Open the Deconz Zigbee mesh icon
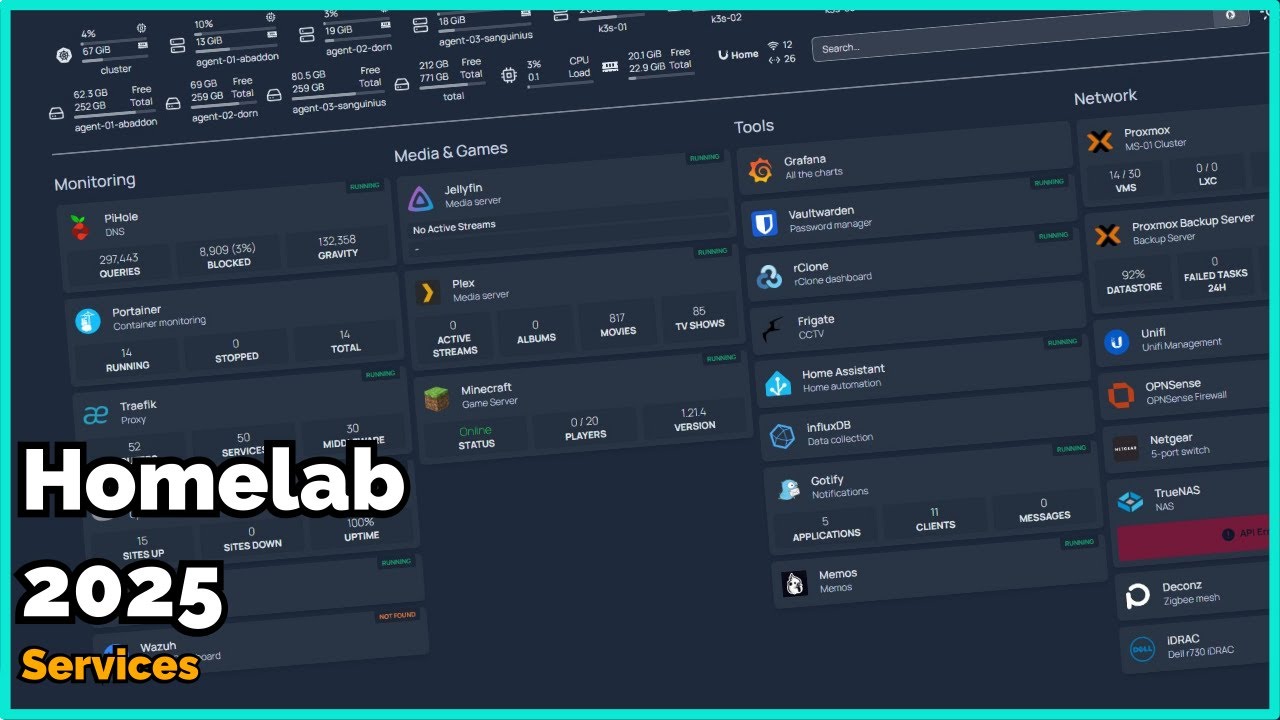The image size is (1280, 720). 1138,596
